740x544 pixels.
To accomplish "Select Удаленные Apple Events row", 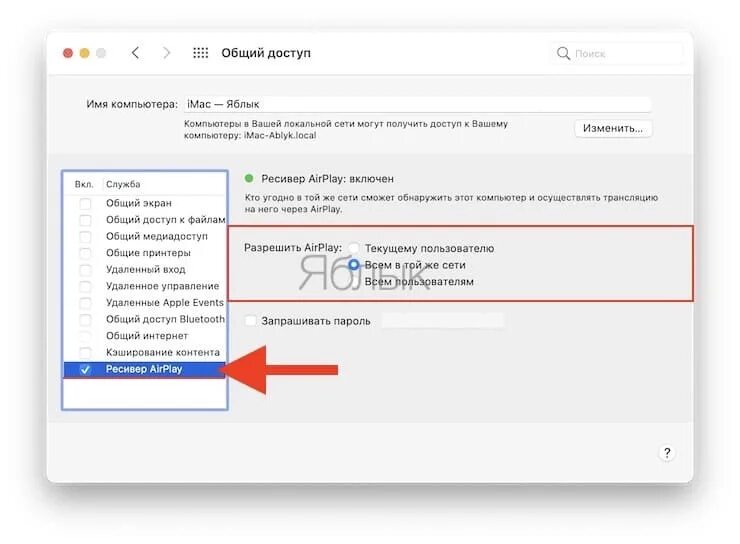I will click(145, 302).
